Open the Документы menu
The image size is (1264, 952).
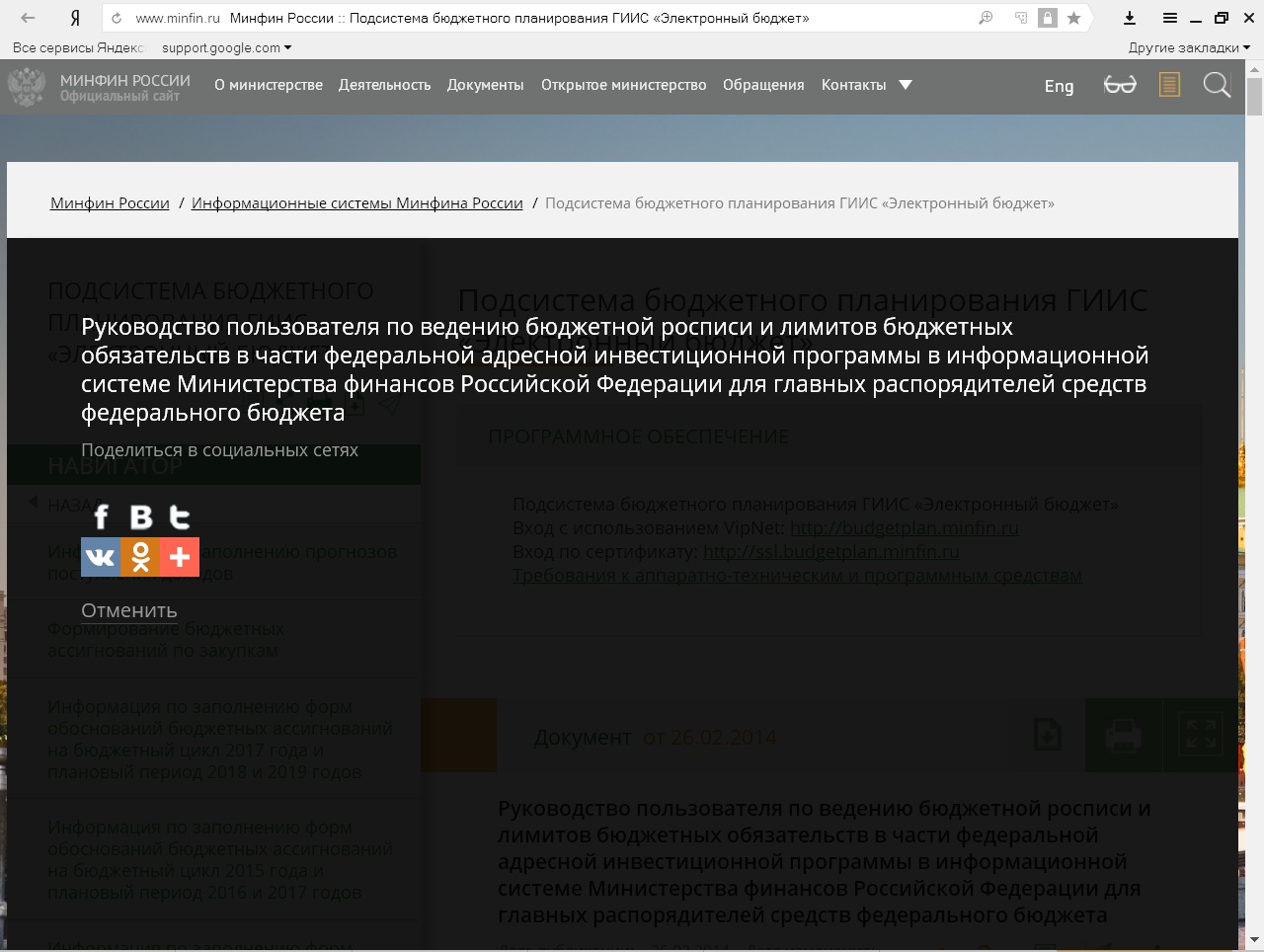(x=485, y=85)
